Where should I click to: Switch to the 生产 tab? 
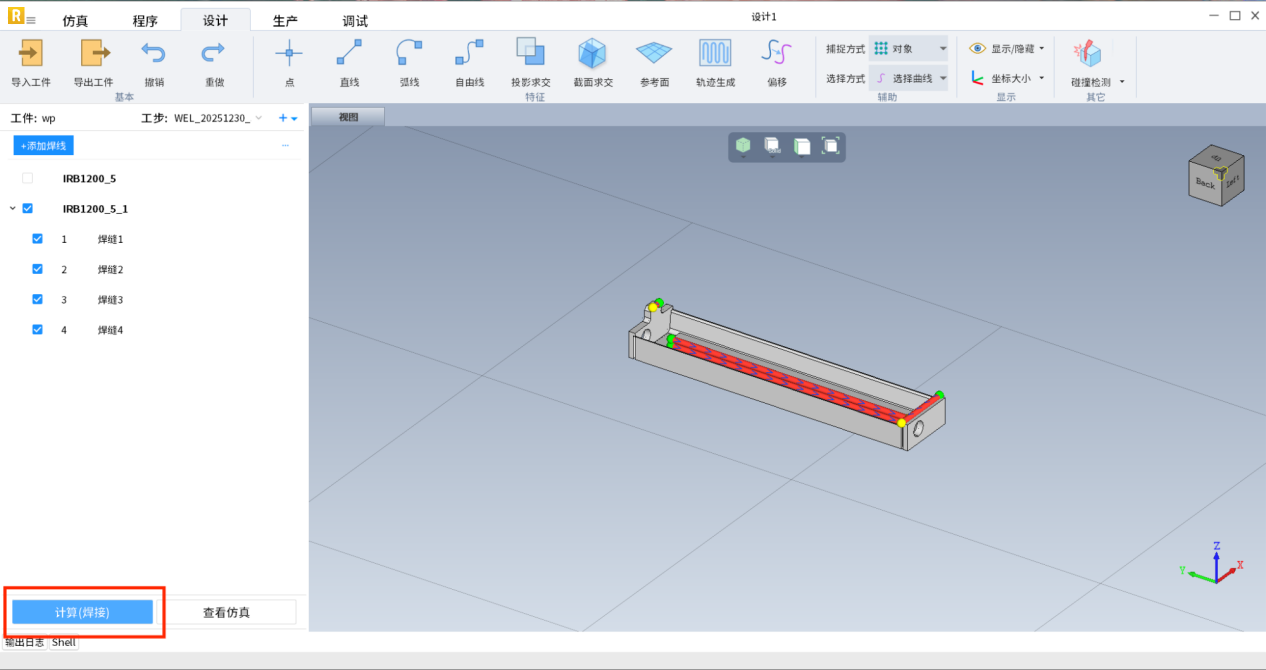pos(285,21)
